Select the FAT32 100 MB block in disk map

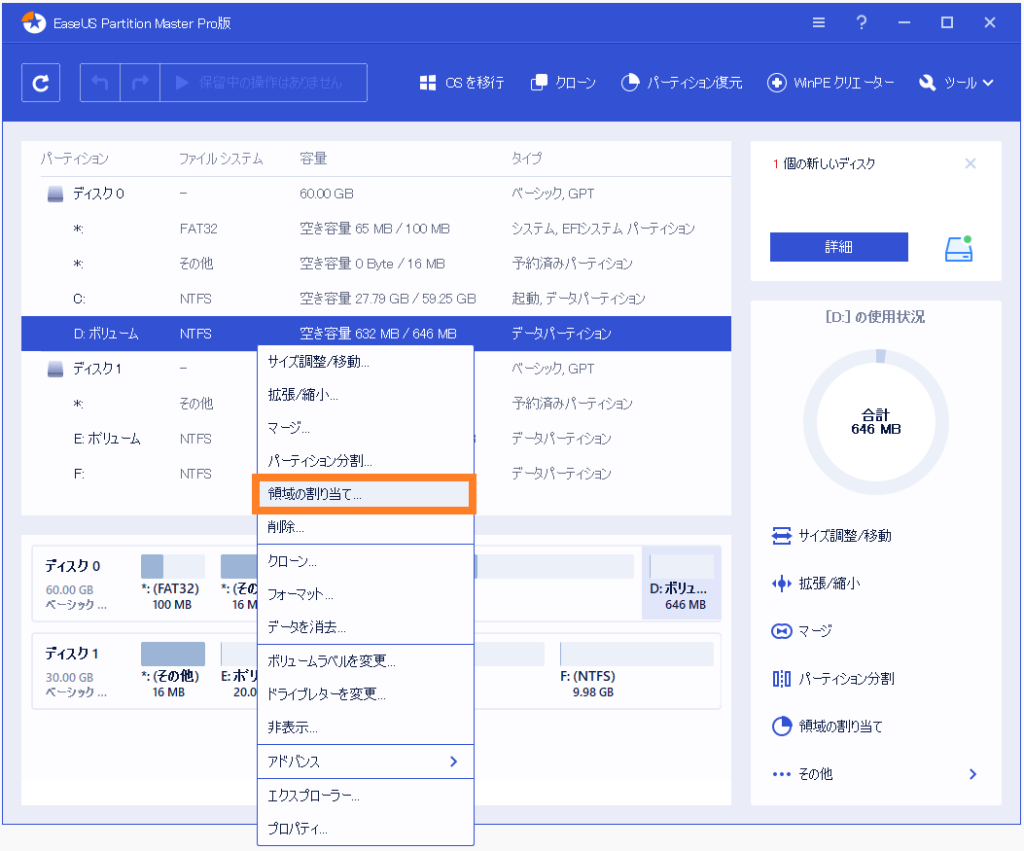tap(172, 583)
